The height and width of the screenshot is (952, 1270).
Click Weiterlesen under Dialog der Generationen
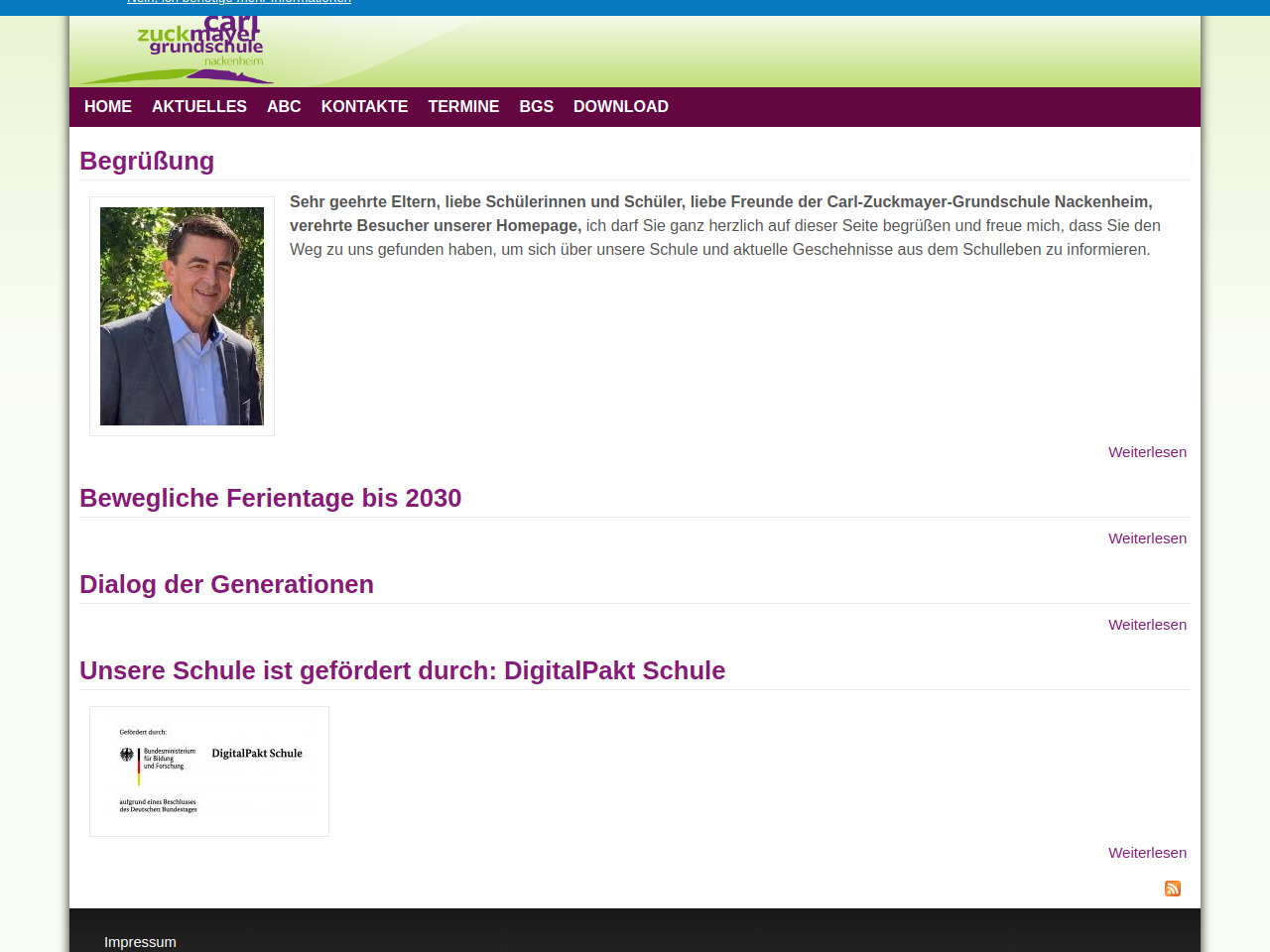click(x=1147, y=625)
